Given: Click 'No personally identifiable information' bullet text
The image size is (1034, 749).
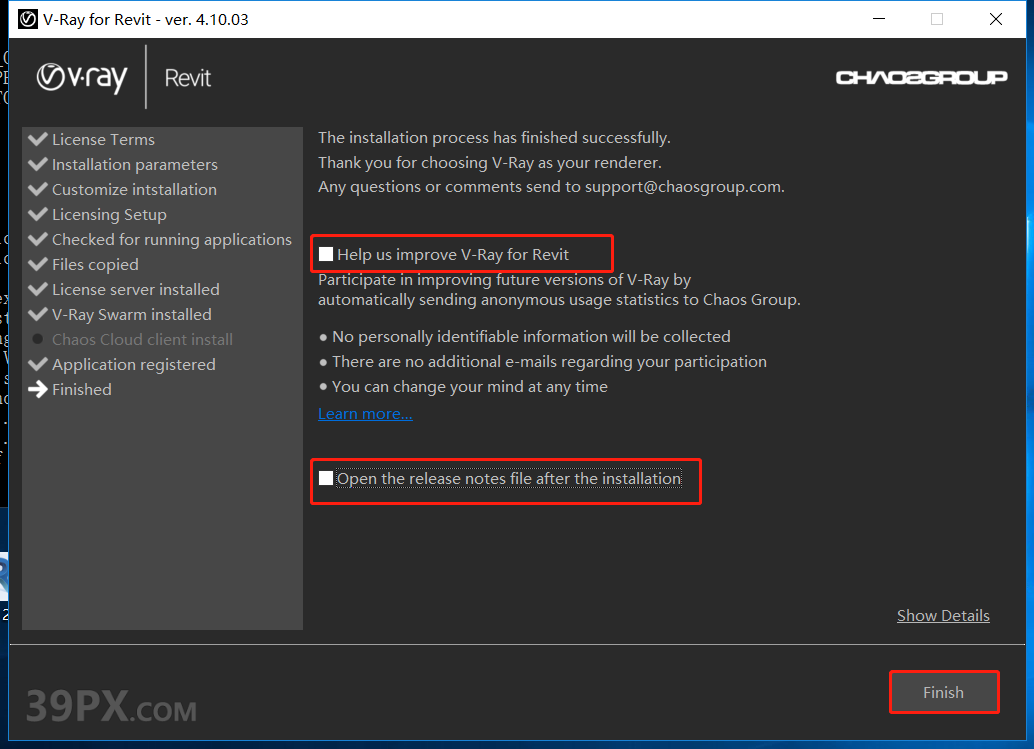Looking at the screenshot, I should pyautogui.click(x=531, y=337).
